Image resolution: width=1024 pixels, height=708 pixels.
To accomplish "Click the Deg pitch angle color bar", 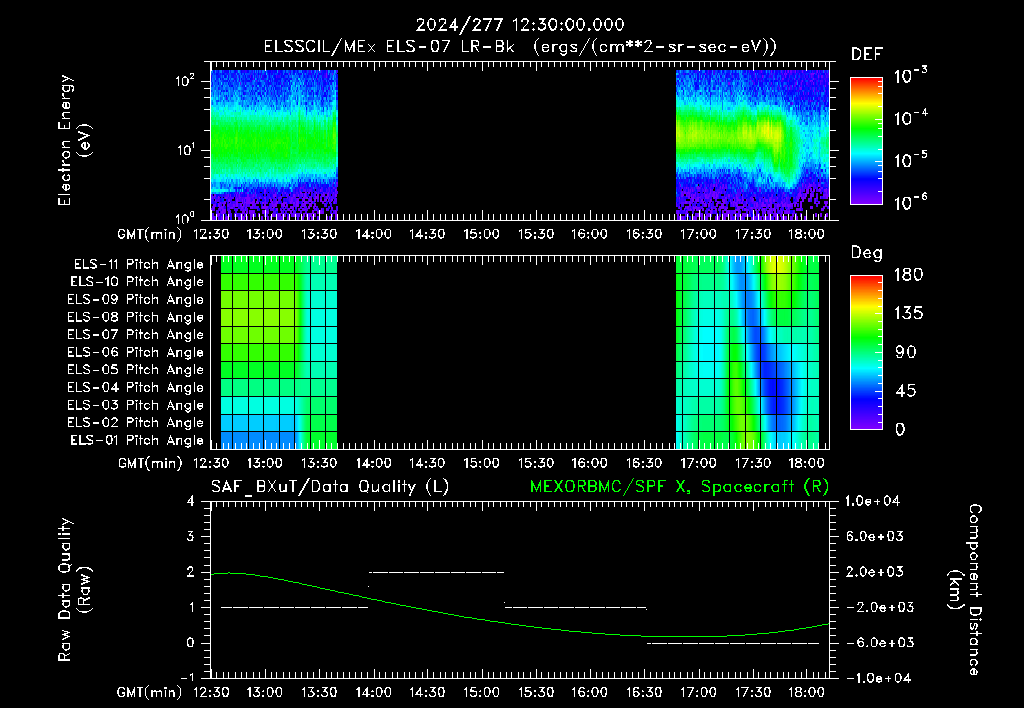I will [866, 352].
